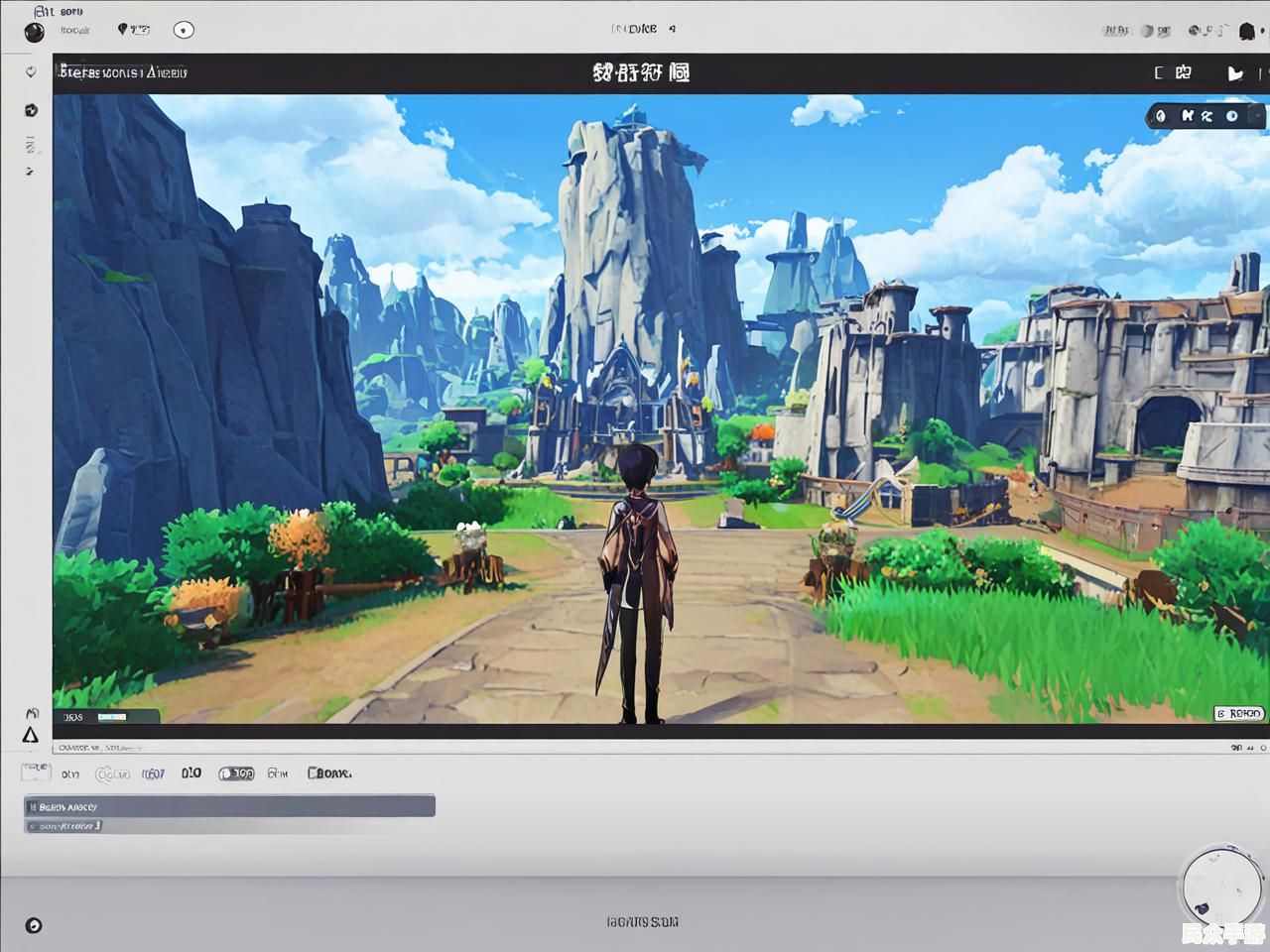Select the long dark gray list bar
Screen dimensions: 1270x952
[229, 806]
